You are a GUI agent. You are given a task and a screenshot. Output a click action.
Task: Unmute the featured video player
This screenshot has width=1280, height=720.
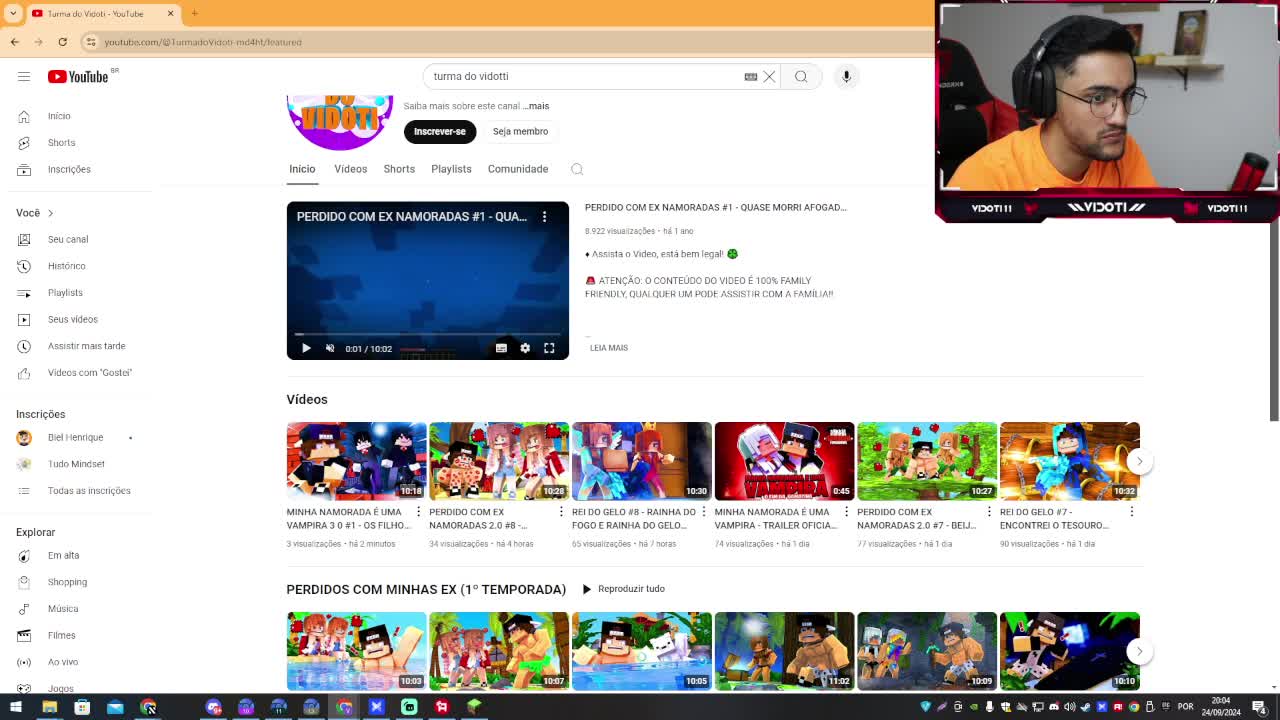[330, 348]
